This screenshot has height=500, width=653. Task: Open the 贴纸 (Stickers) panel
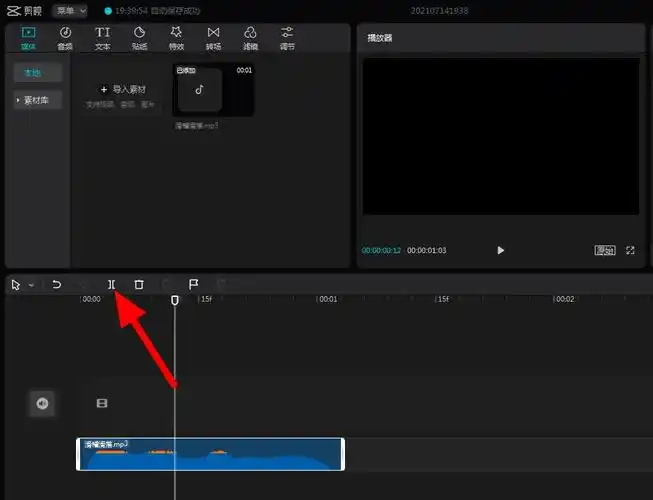(x=139, y=38)
